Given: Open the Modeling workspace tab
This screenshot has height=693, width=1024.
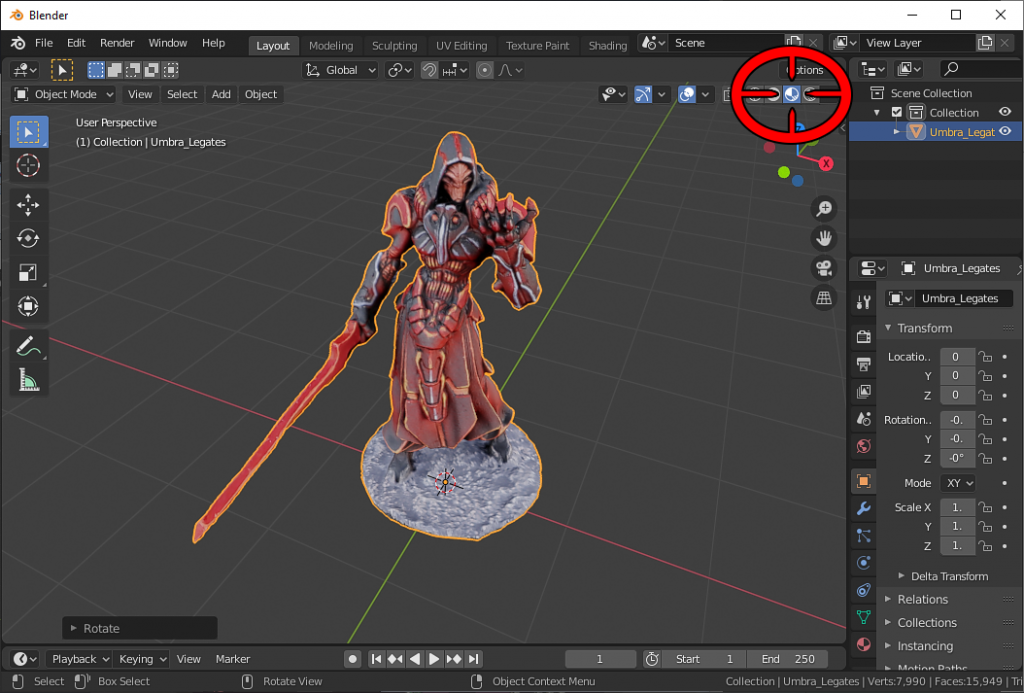Looking at the screenshot, I should (x=331, y=45).
